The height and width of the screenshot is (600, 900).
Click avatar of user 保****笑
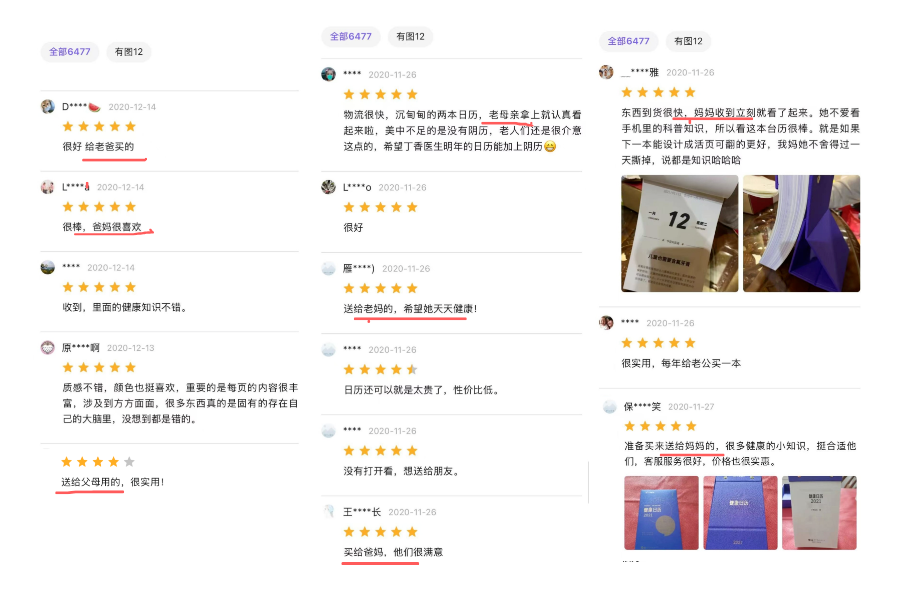pos(610,407)
